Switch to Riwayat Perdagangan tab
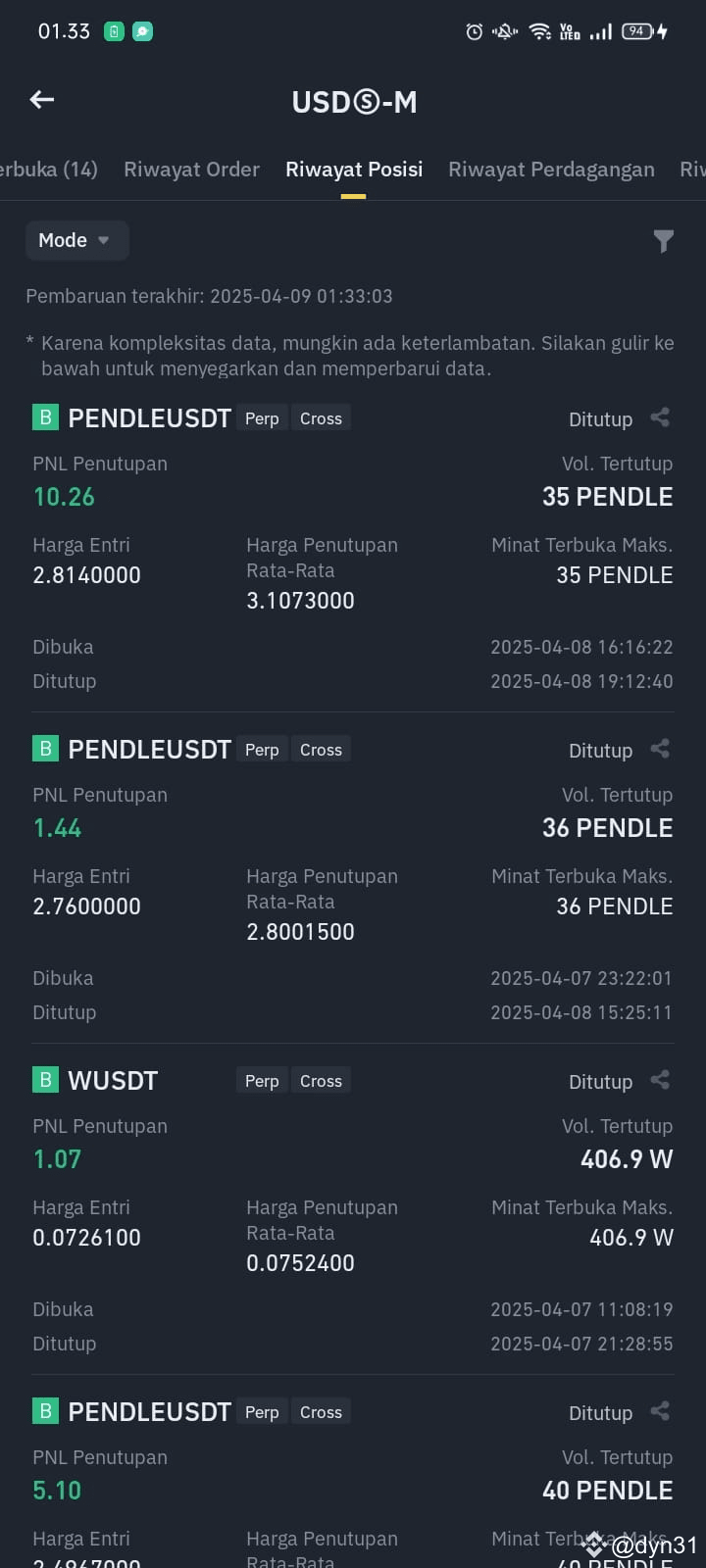Screen dimensions: 706x1568 coord(551,170)
